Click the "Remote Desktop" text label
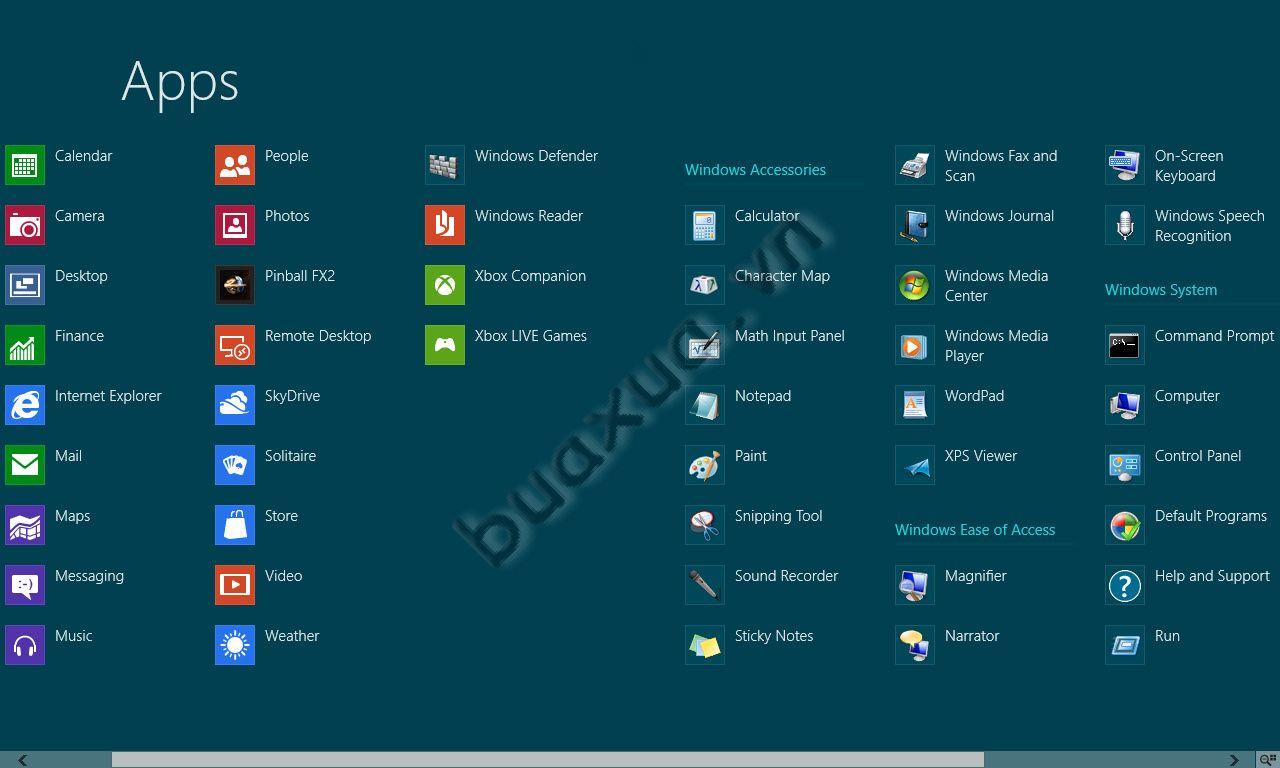 318,336
